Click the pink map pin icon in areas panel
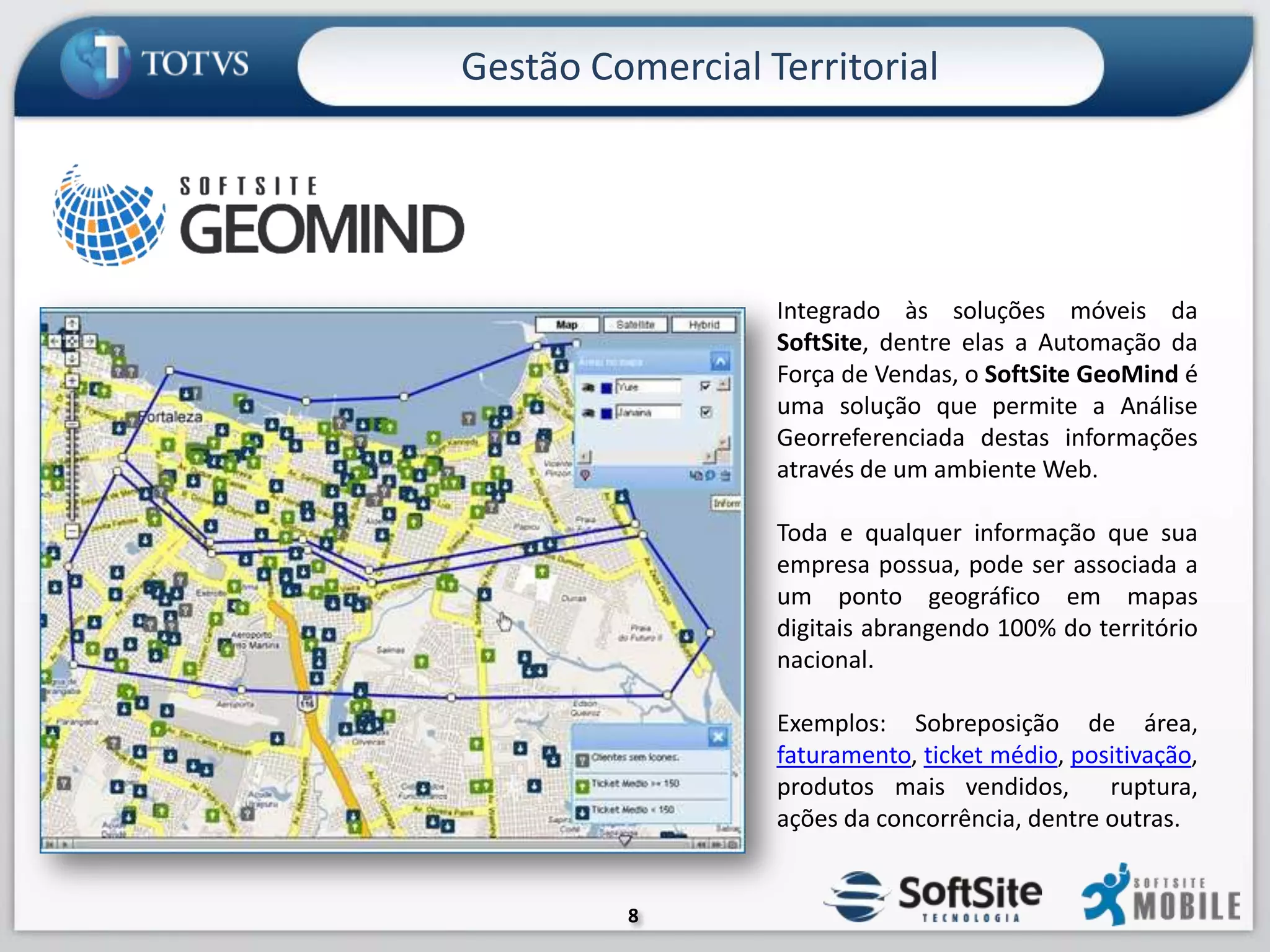 [584, 475]
